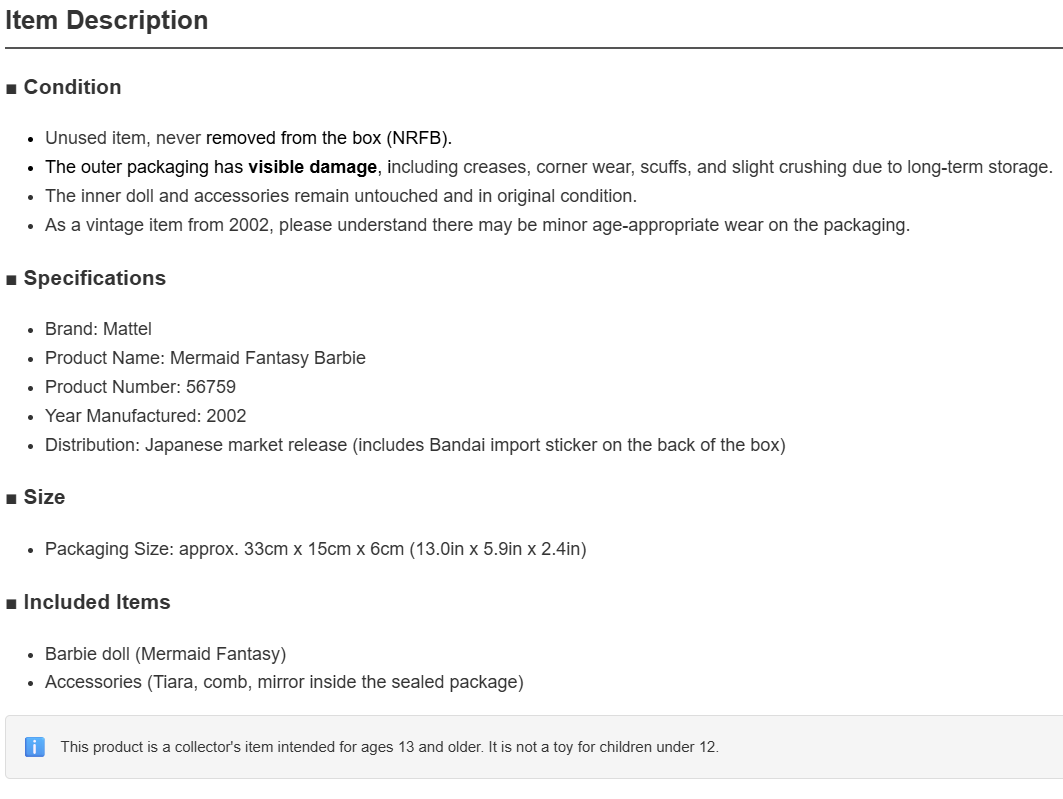Click the Distribution Japanese market release line
Image resolution: width=1063 pixels, height=799 pixels.
(416, 445)
